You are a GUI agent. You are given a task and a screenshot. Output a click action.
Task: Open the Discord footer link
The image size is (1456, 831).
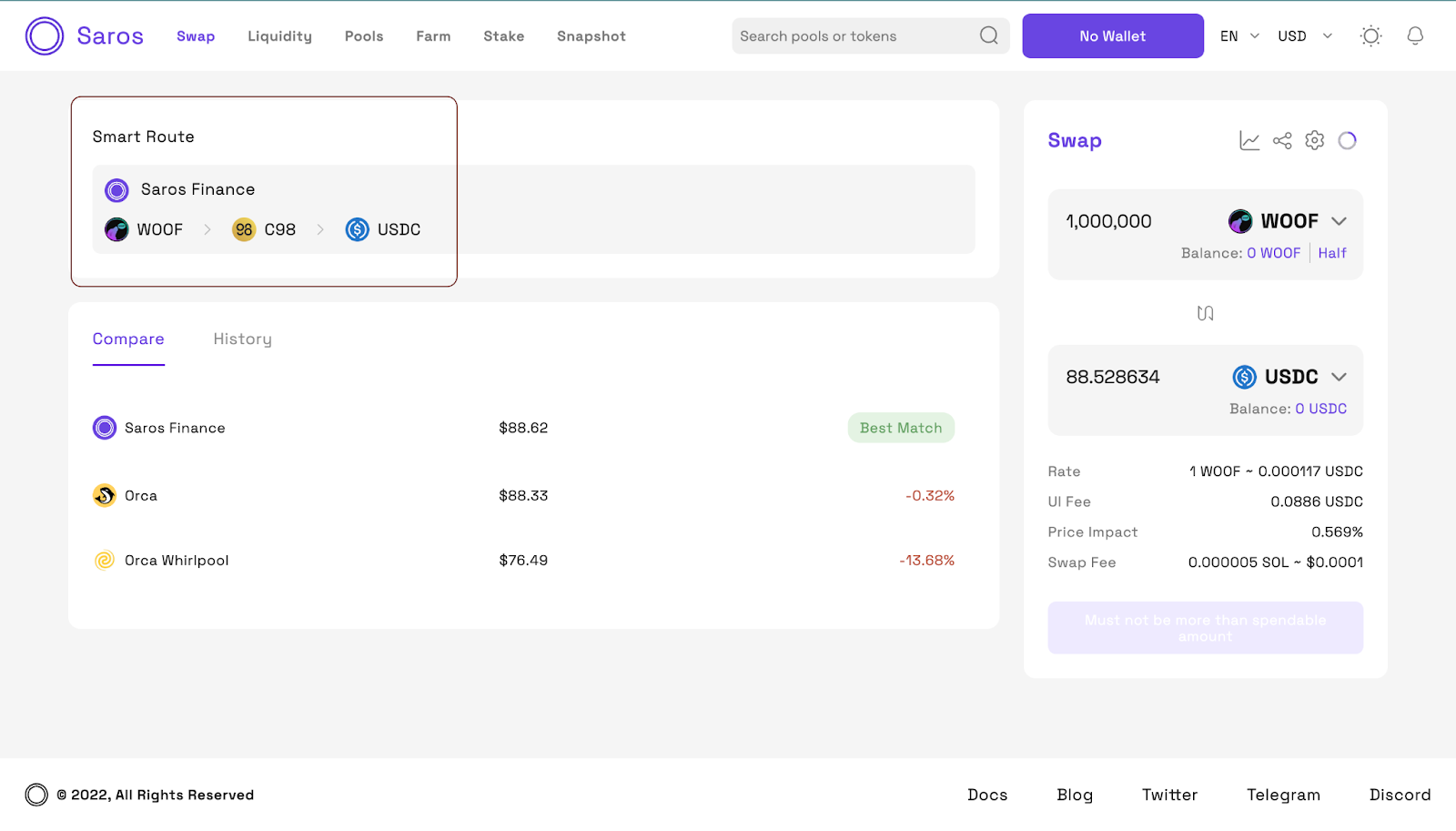(1400, 795)
